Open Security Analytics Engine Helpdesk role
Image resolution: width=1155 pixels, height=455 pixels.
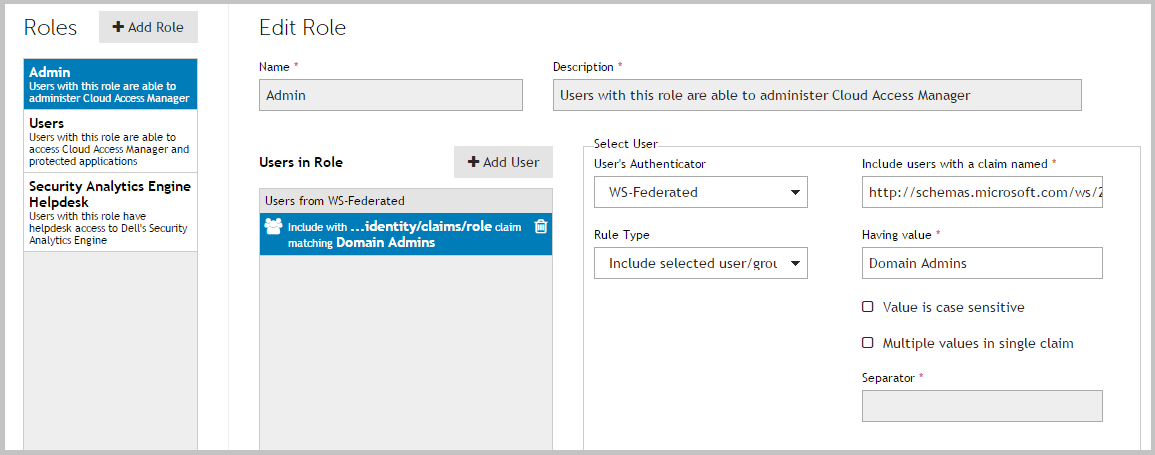coord(110,212)
